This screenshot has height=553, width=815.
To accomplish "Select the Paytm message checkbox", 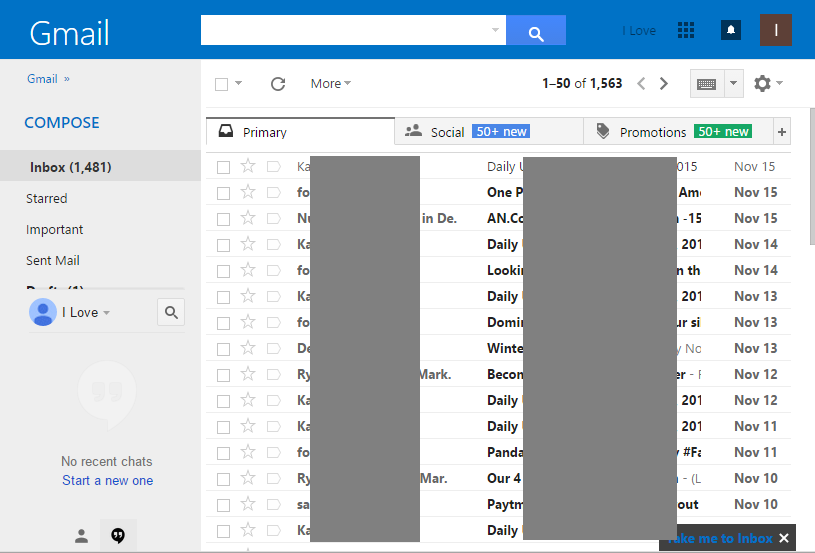I will 224,505.
